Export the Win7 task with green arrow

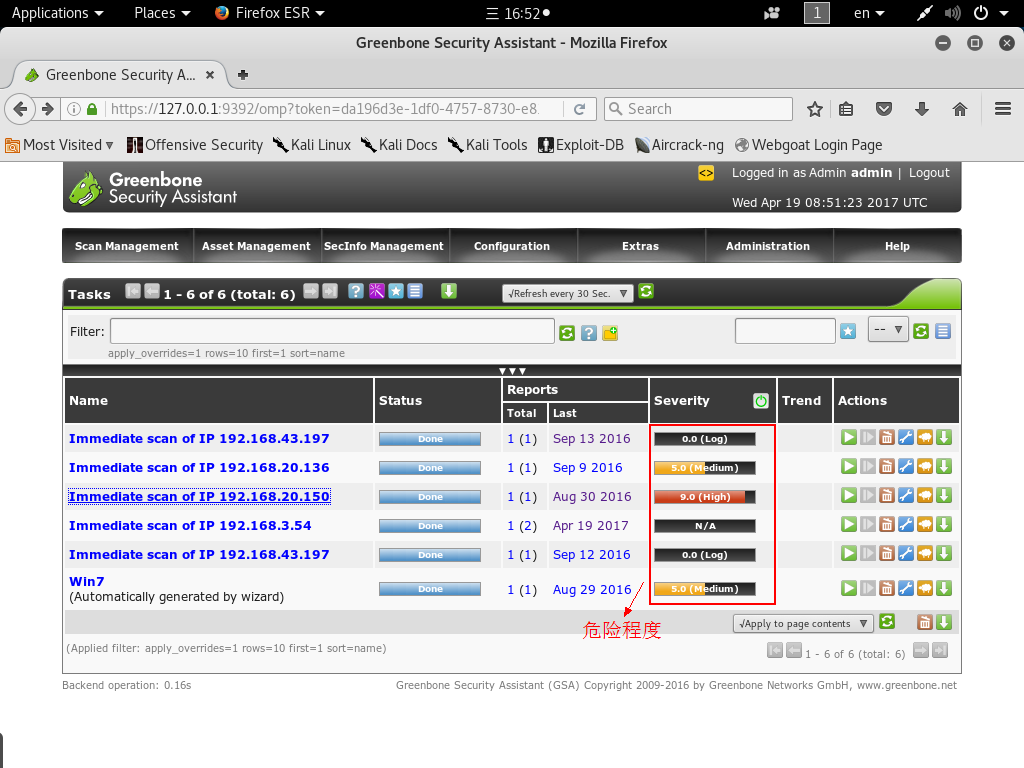pyautogui.click(x=944, y=588)
